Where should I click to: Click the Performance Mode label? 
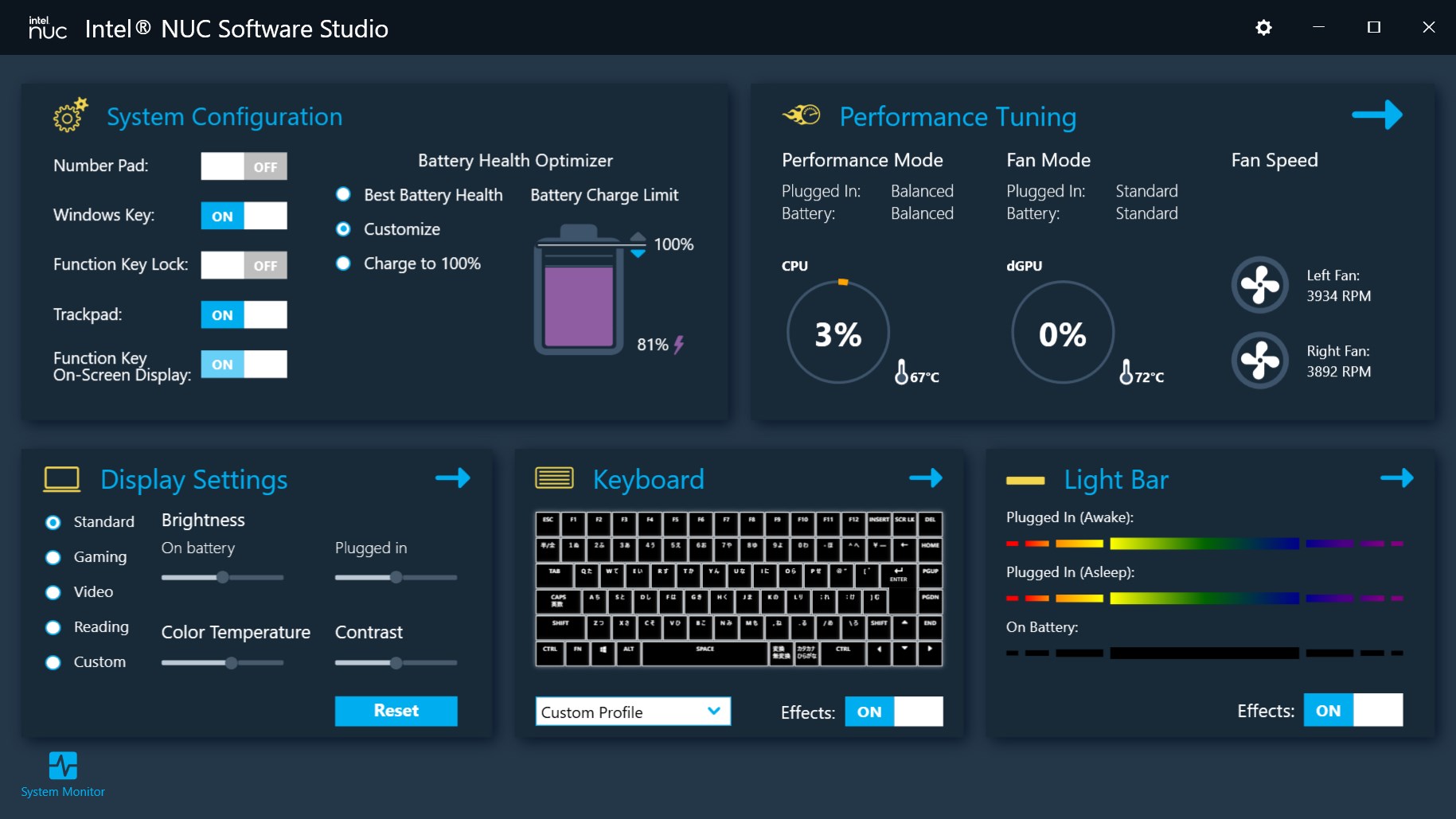pos(862,160)
